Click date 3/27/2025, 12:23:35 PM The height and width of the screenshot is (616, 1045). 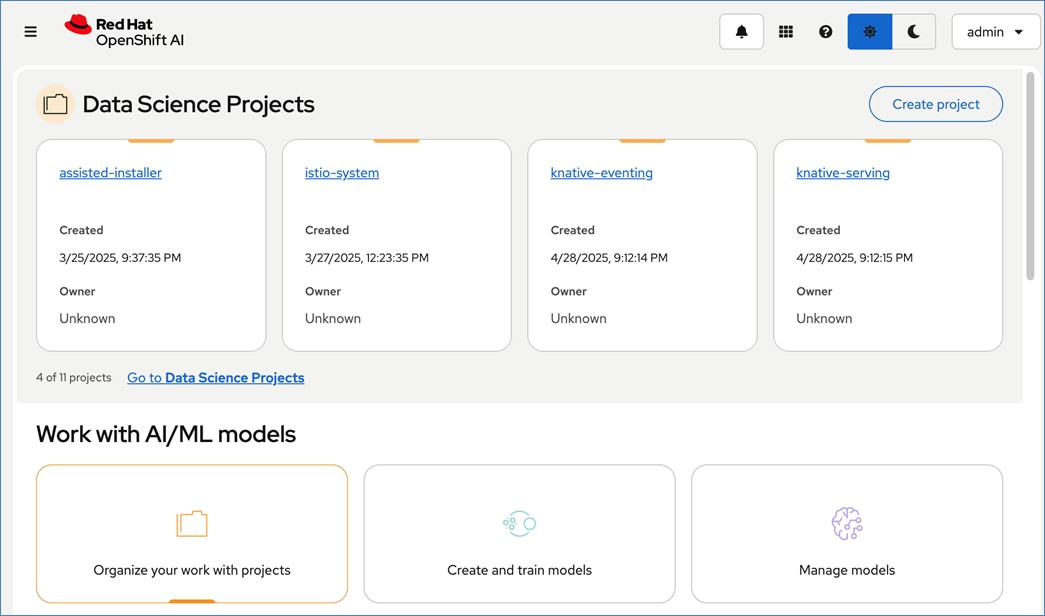coord(367,257)
